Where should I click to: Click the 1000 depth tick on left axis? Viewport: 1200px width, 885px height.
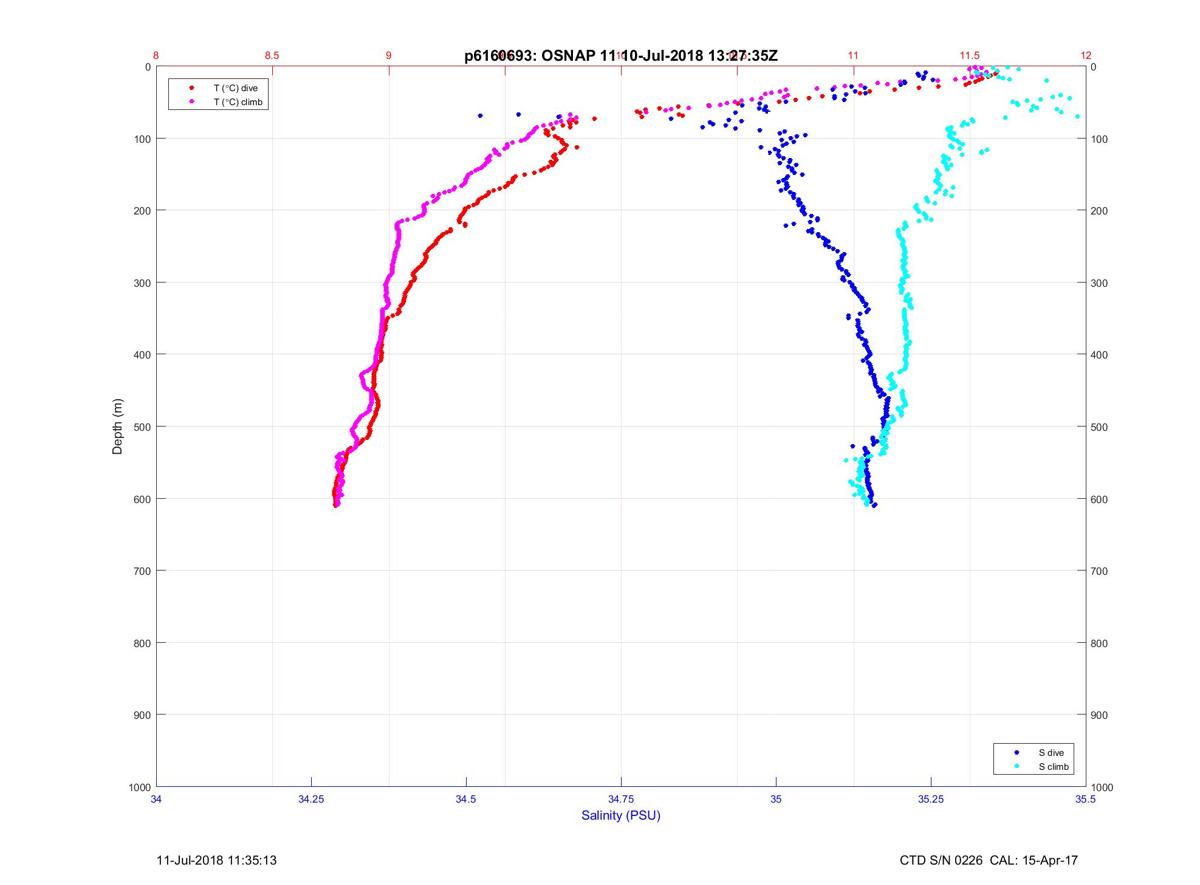pos(138,787)
